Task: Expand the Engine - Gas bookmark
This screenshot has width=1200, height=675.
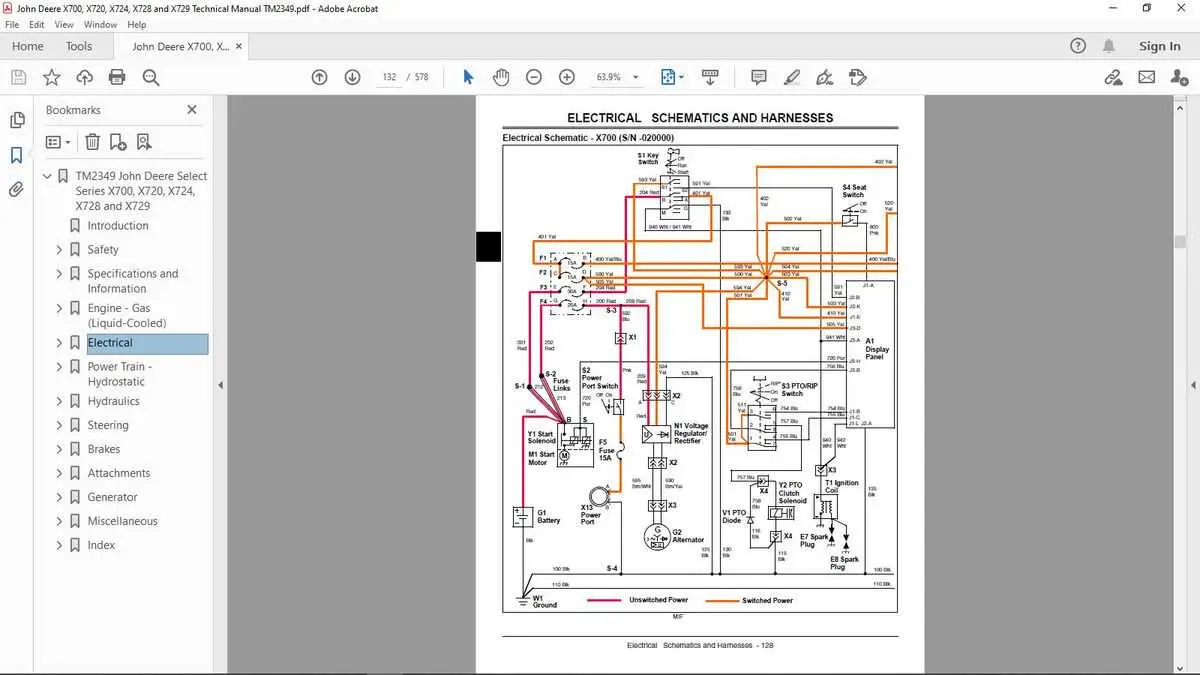Action: tap(59, 308)
